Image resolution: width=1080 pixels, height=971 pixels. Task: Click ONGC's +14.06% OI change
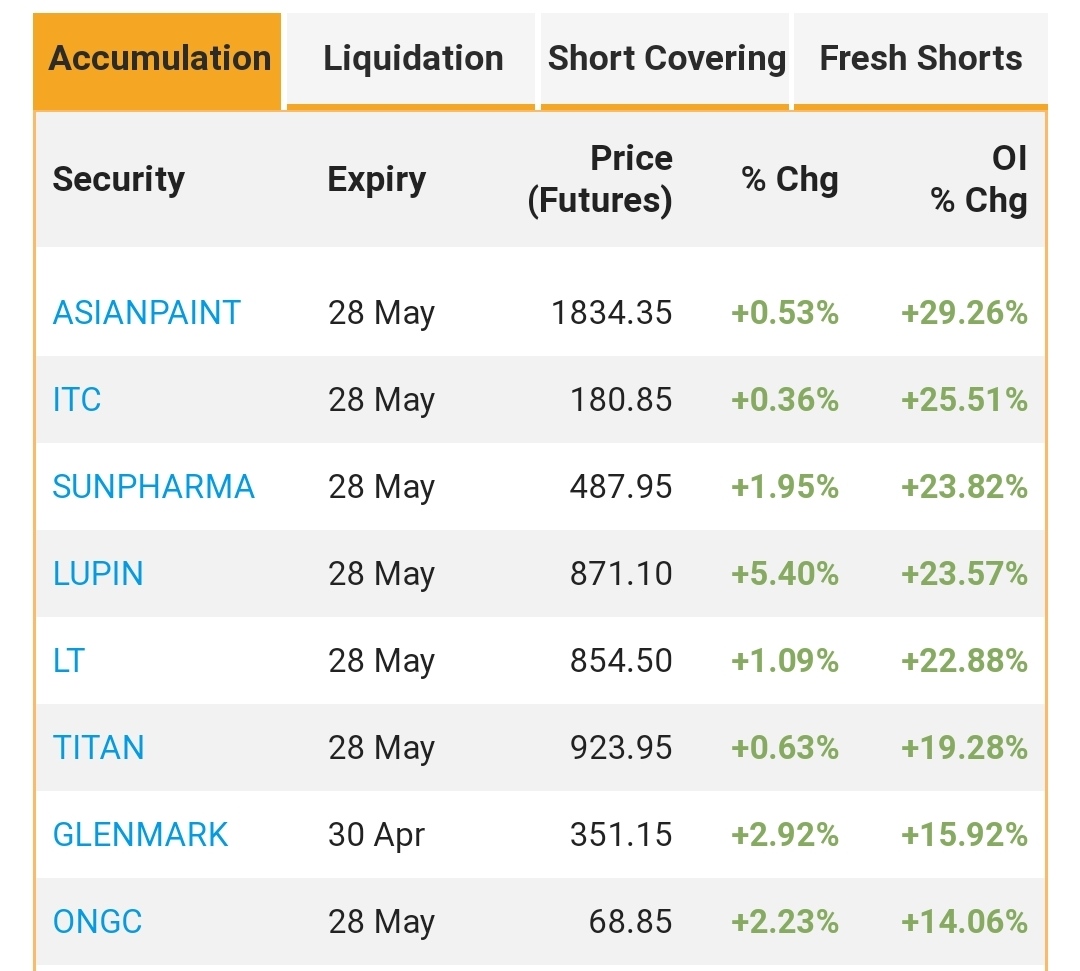(x=964, y=922)
